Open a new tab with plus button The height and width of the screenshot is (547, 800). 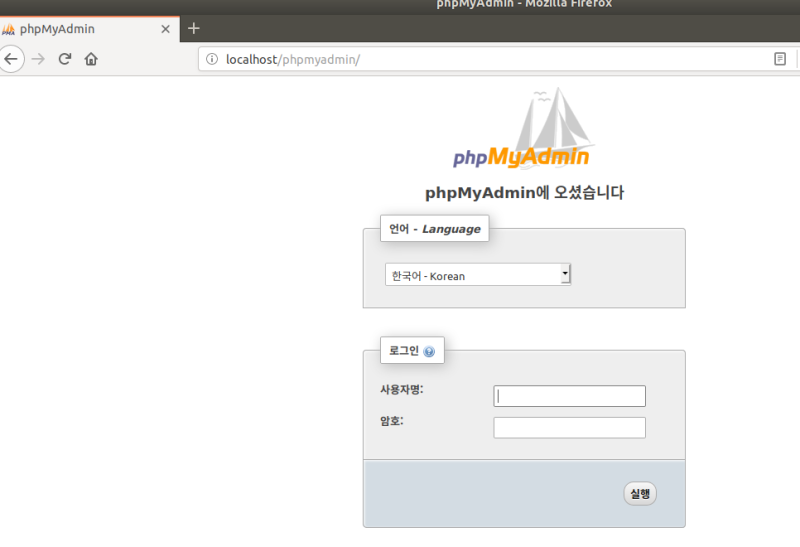194,29
